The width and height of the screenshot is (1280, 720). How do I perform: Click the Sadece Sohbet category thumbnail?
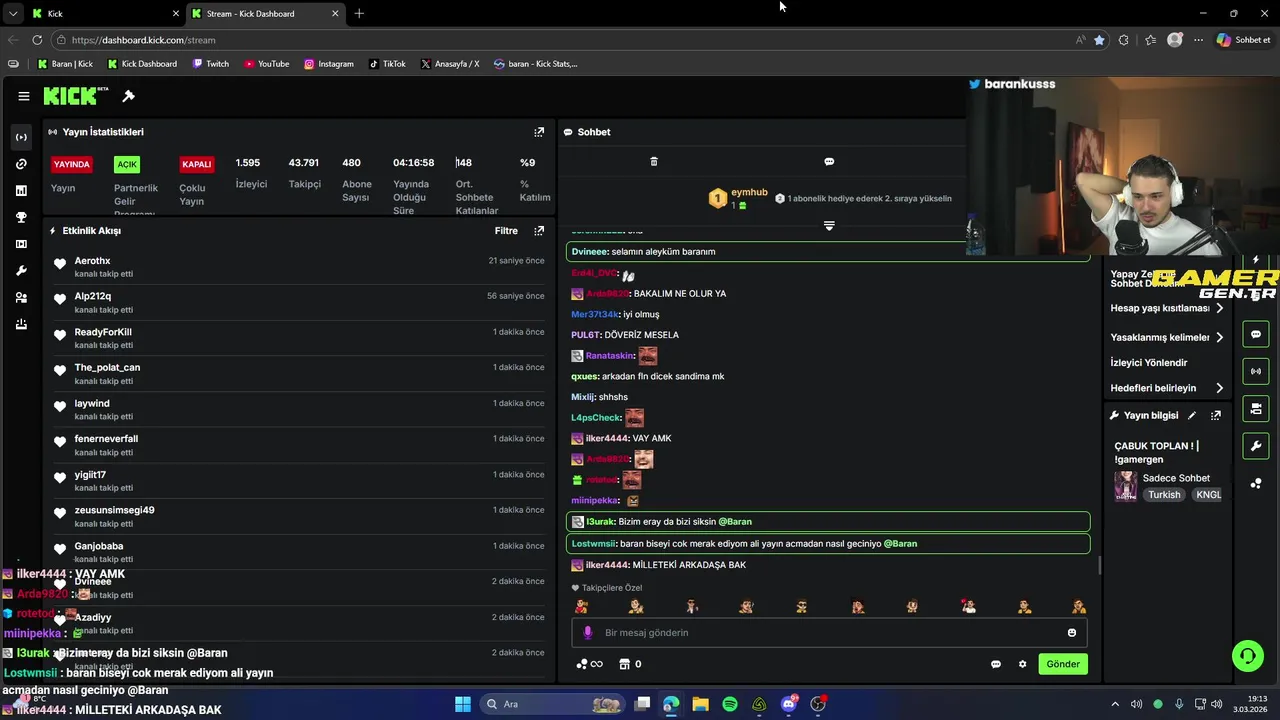(1126, 486)
